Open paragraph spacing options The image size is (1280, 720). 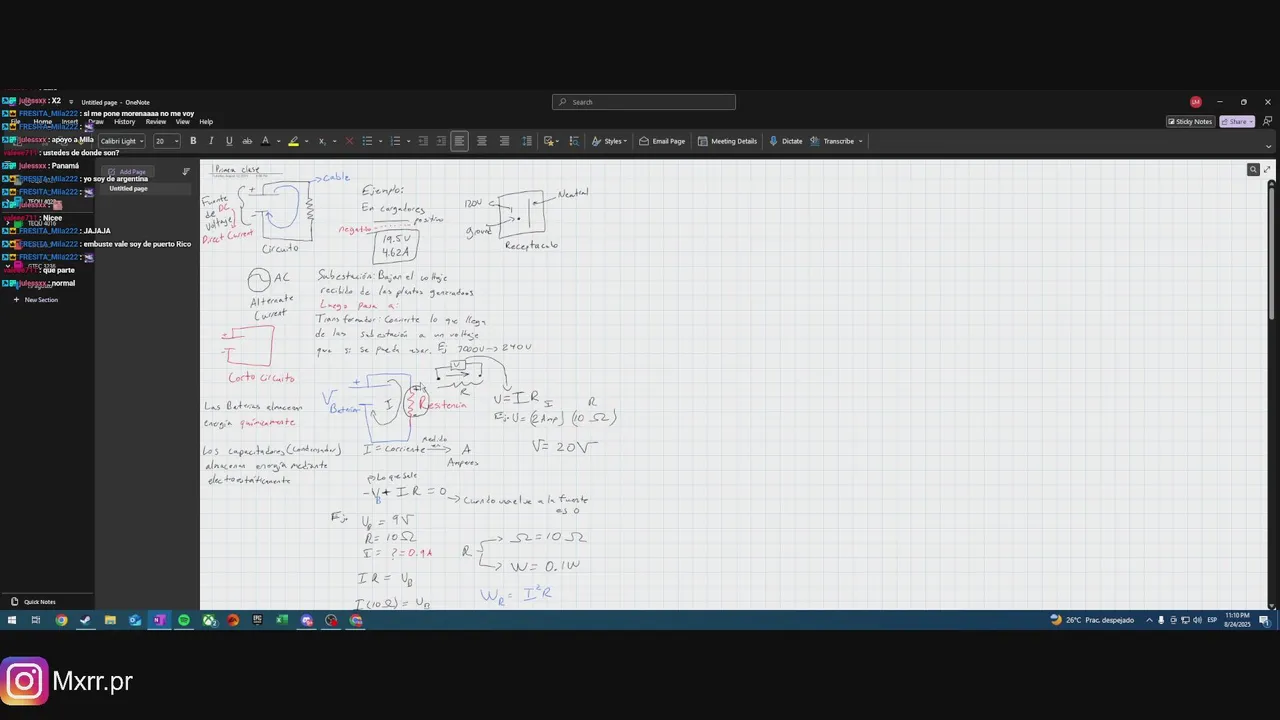[x=527, y=141]
